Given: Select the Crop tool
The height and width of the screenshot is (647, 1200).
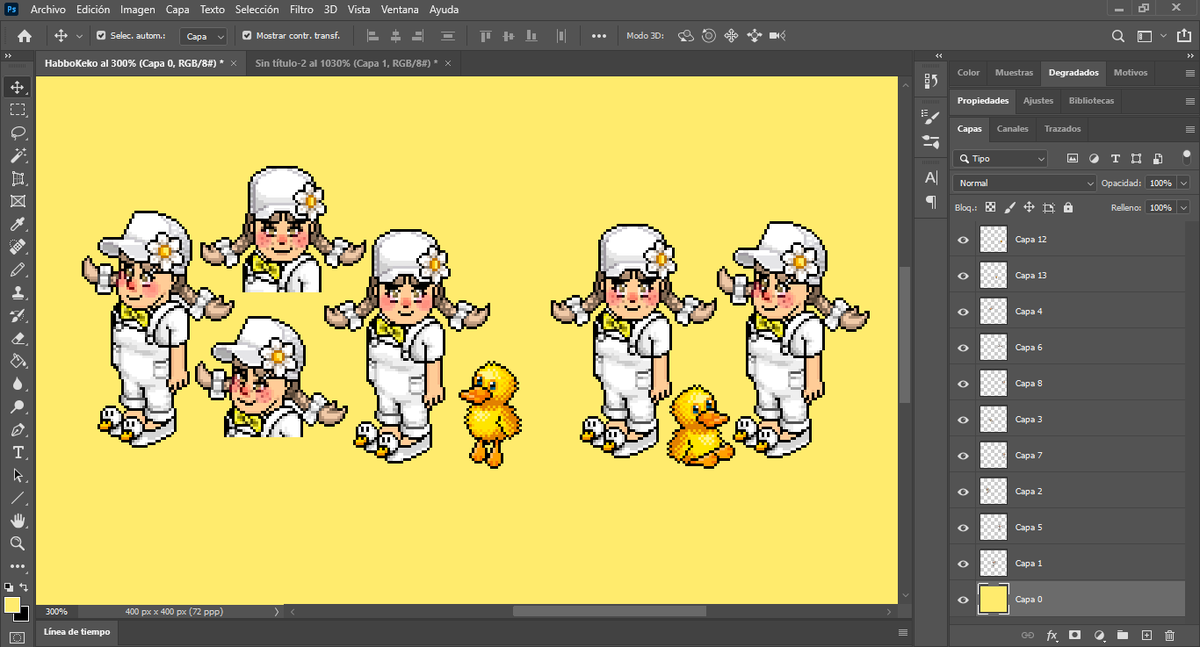Looking at the screenshot, I should pyautogui.click(x=18, y=179).
